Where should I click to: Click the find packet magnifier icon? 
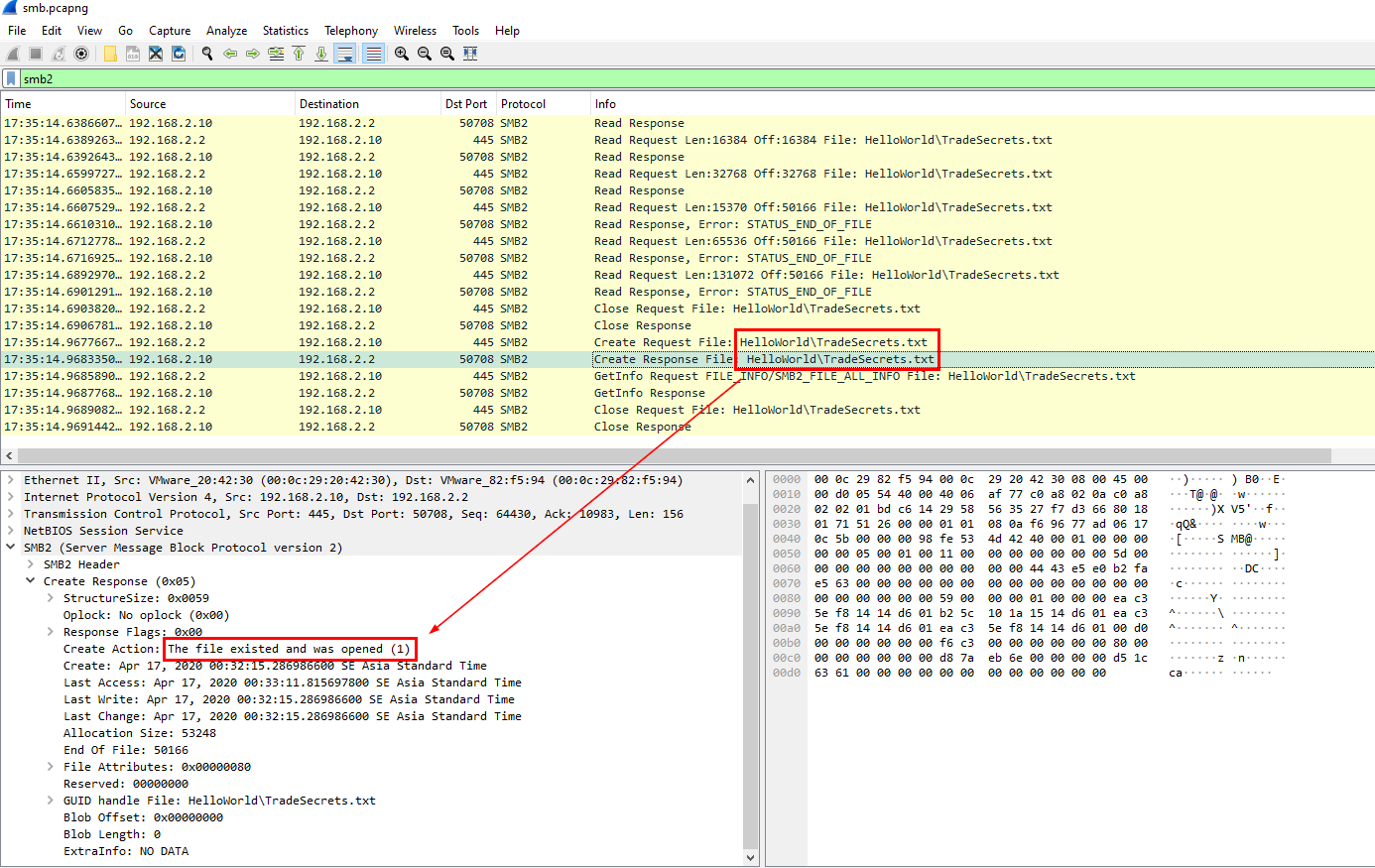tap(207, 54)
